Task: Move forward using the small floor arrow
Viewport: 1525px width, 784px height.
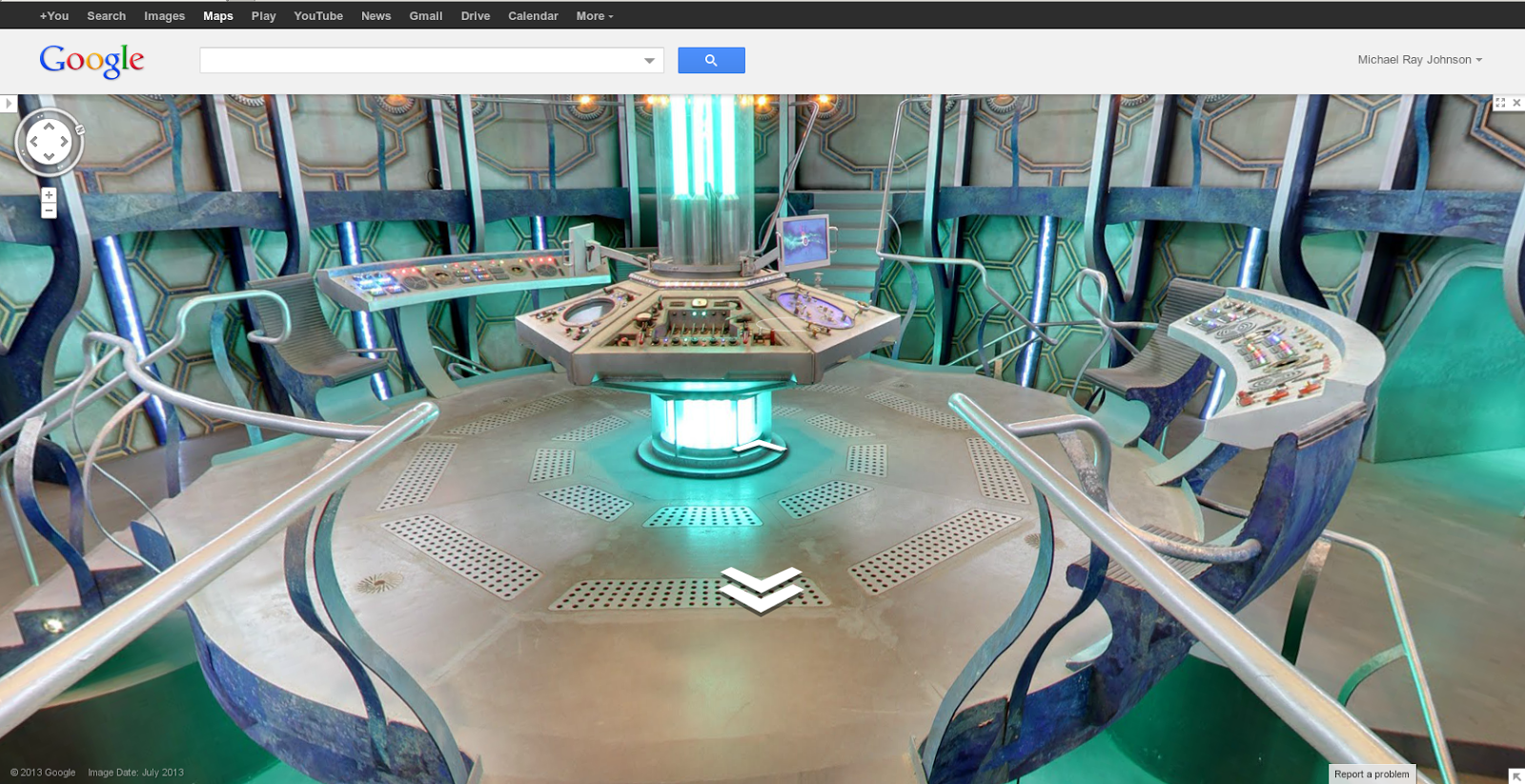Action: [760, 446]
